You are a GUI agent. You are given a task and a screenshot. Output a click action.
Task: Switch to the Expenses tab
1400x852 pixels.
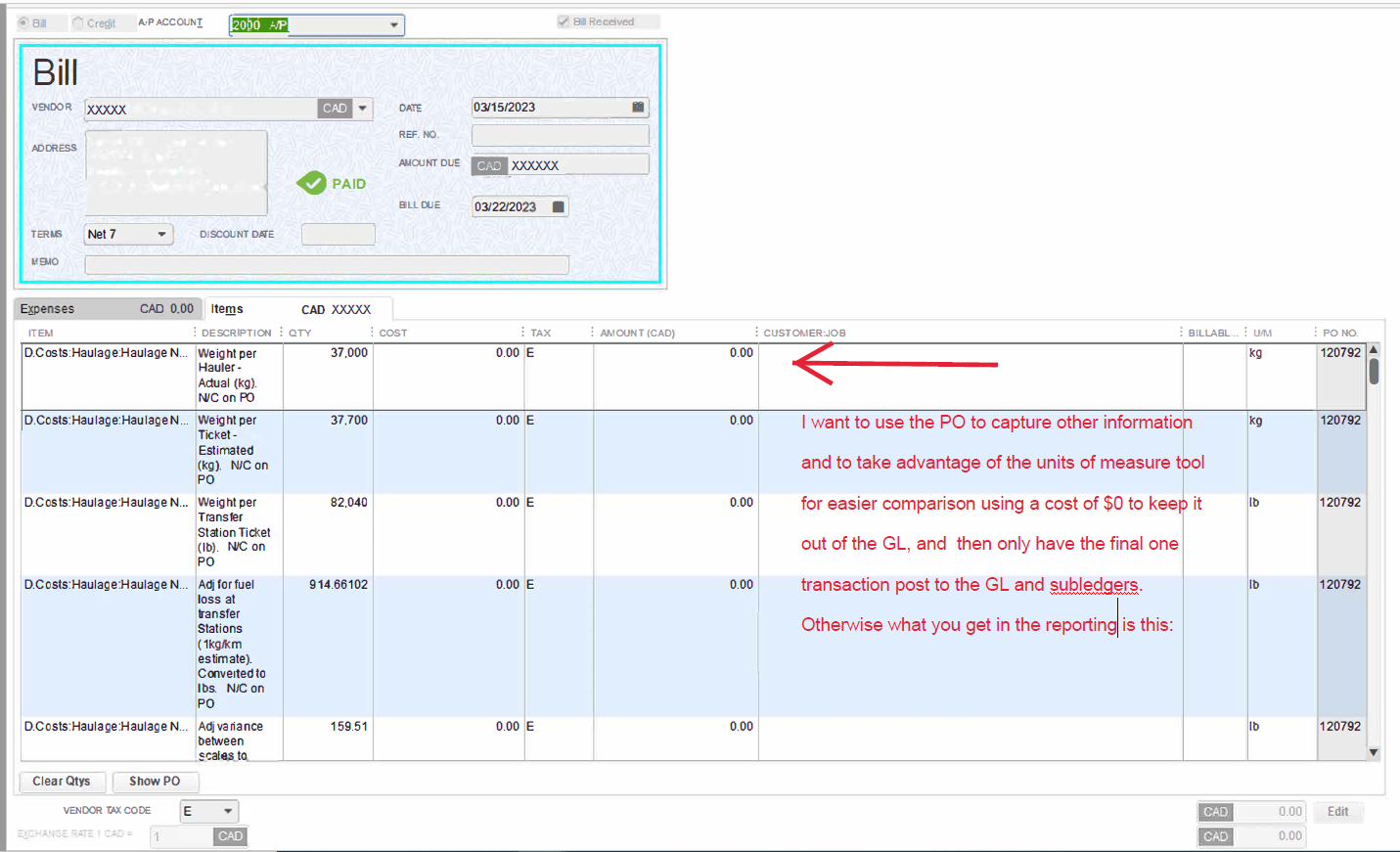click(47, 308)
